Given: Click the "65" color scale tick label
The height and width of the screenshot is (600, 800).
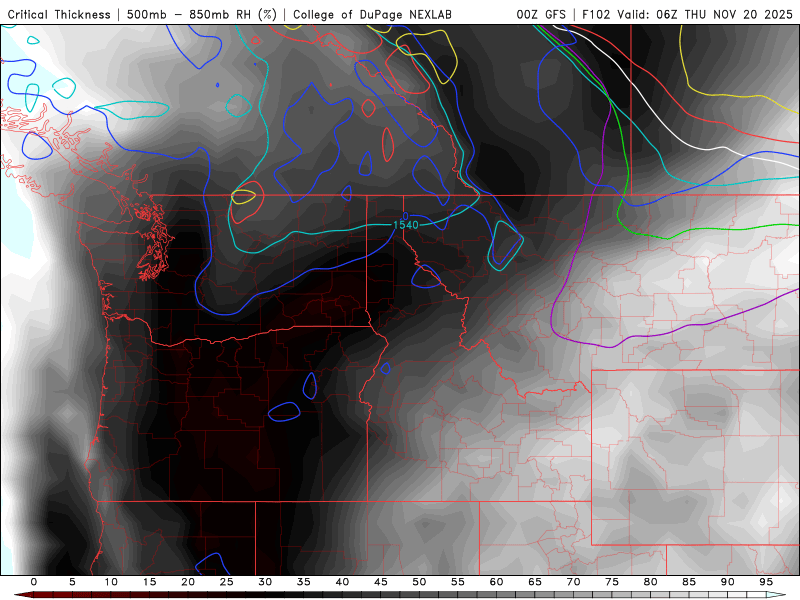Looking at the screenshot, I should [535, 582].
